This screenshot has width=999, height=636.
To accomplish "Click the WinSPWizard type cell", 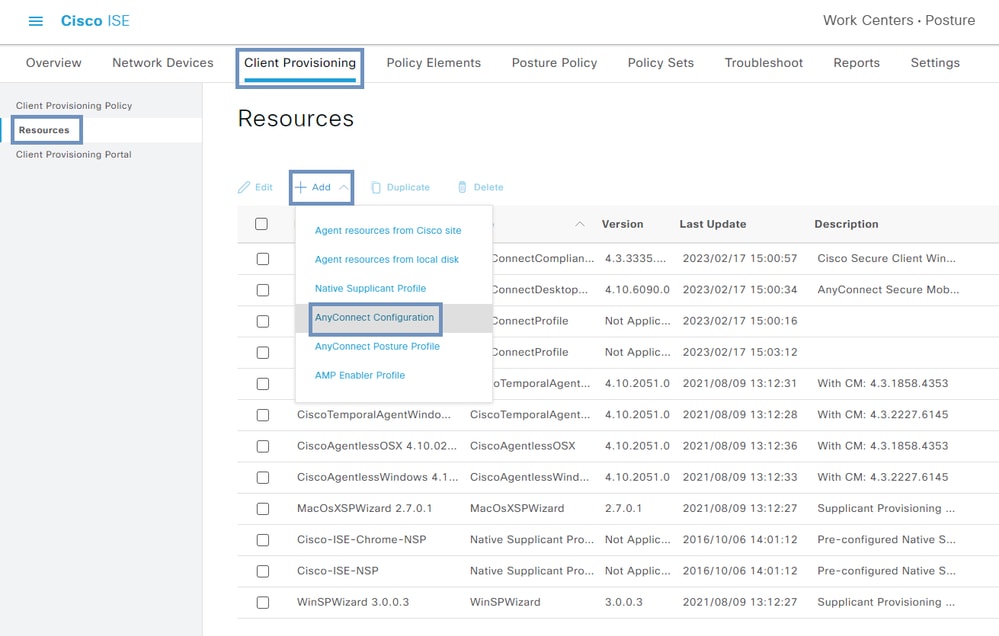I will click(x=505, y=602).
